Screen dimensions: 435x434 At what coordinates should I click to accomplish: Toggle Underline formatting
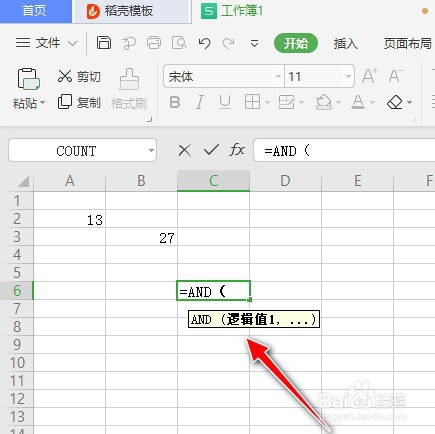click(x=225, y=102)
